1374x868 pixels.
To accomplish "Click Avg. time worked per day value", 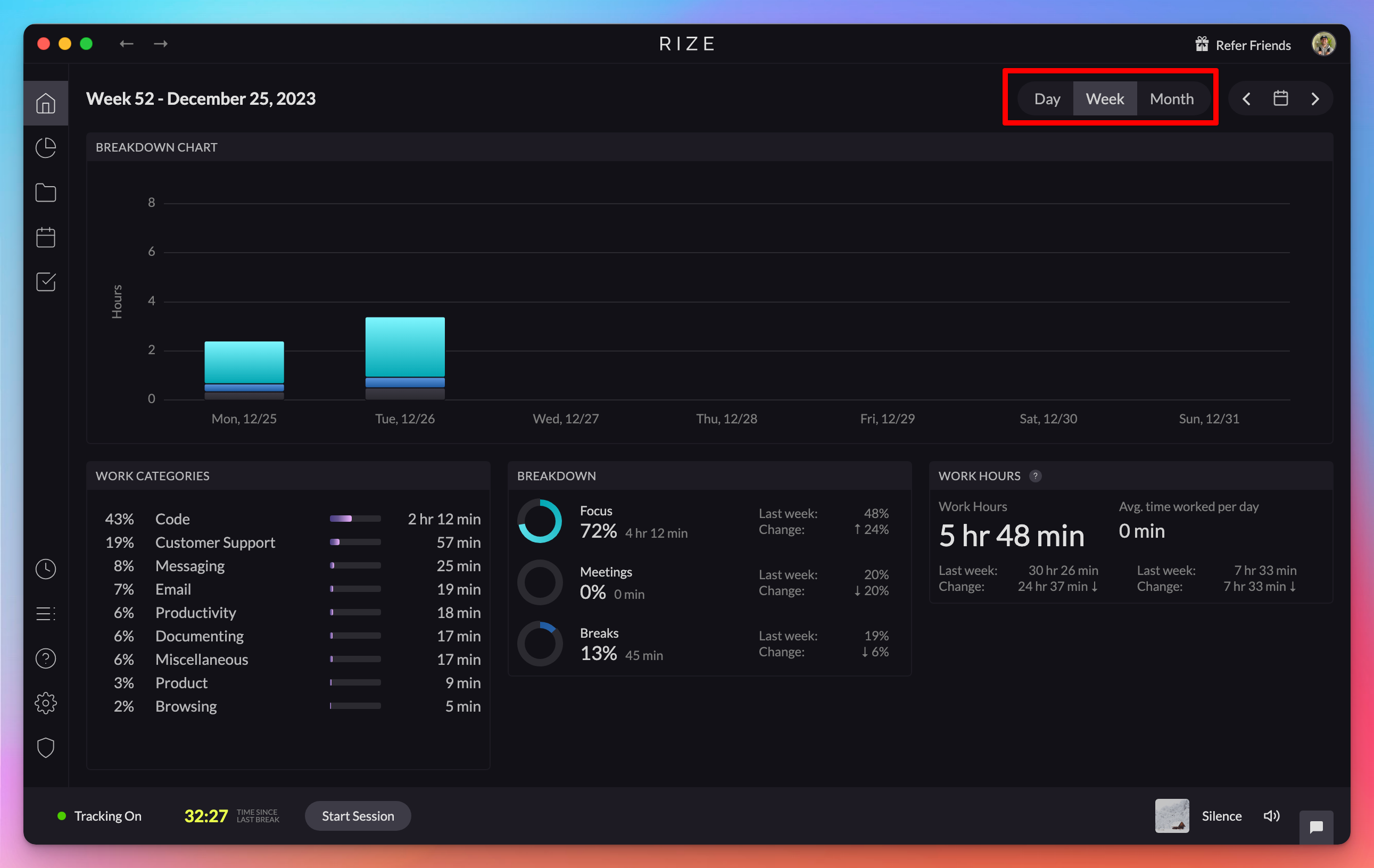I will tap(1141, 531).
